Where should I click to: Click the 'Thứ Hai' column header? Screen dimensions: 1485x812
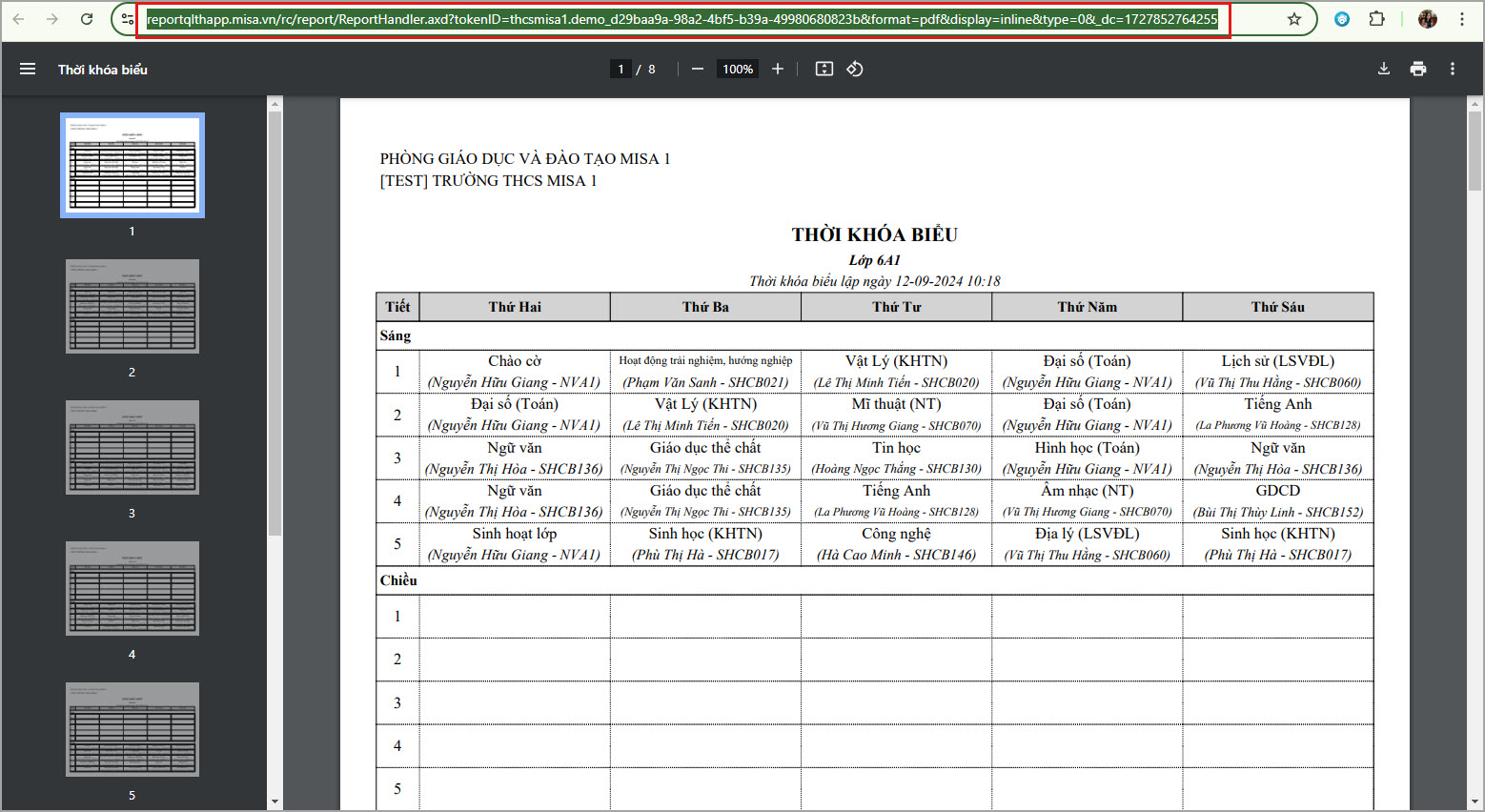click(515, 307)
